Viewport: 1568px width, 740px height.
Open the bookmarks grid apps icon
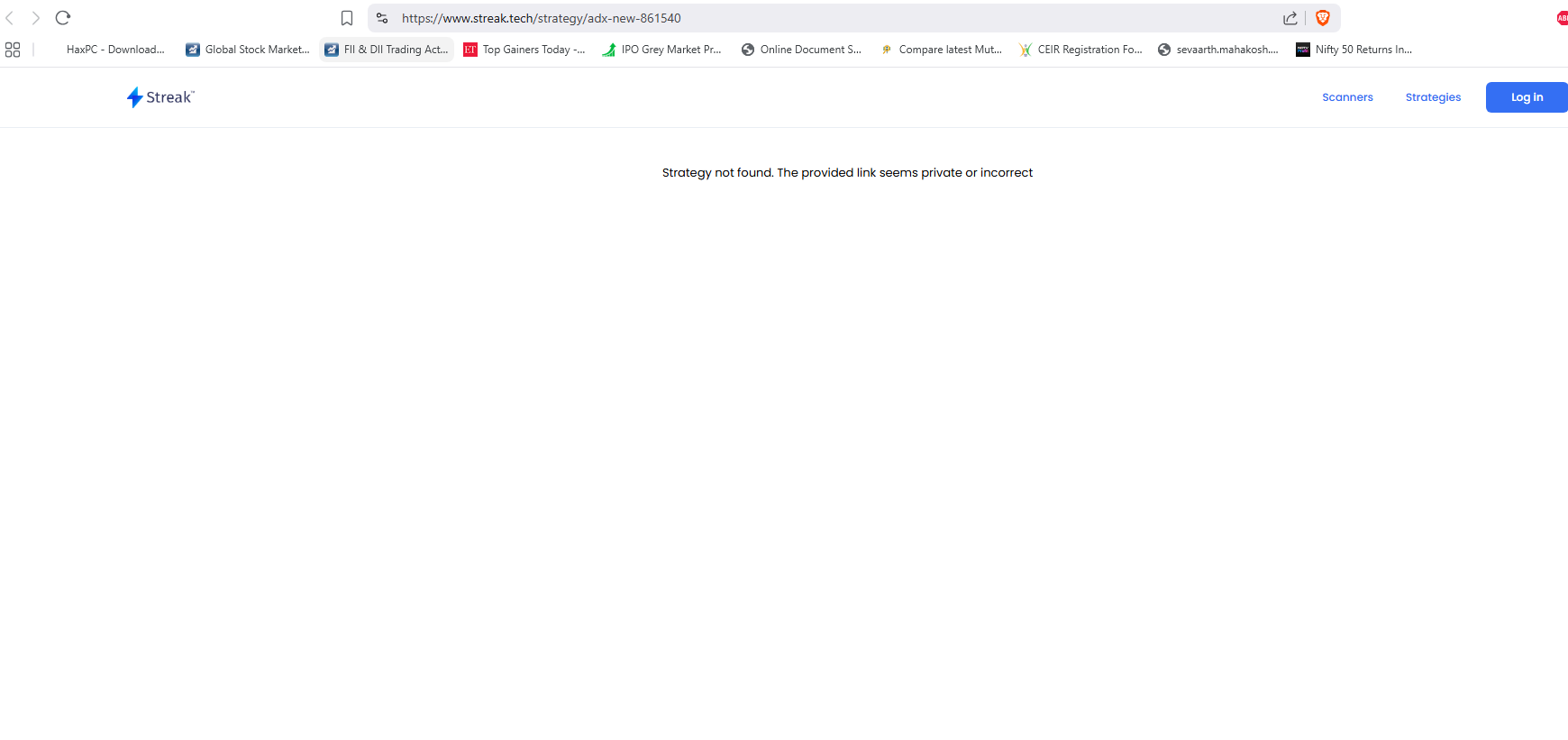(13, 50)
